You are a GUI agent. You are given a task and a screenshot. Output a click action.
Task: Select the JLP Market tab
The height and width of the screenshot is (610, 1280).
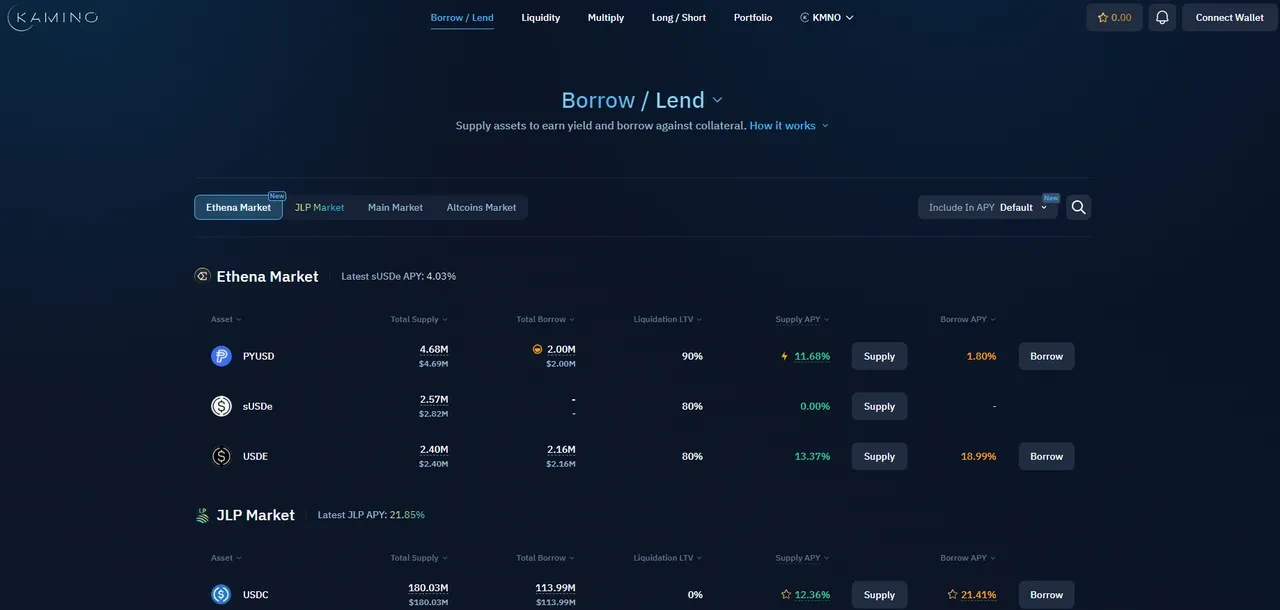tap(319, 207)
